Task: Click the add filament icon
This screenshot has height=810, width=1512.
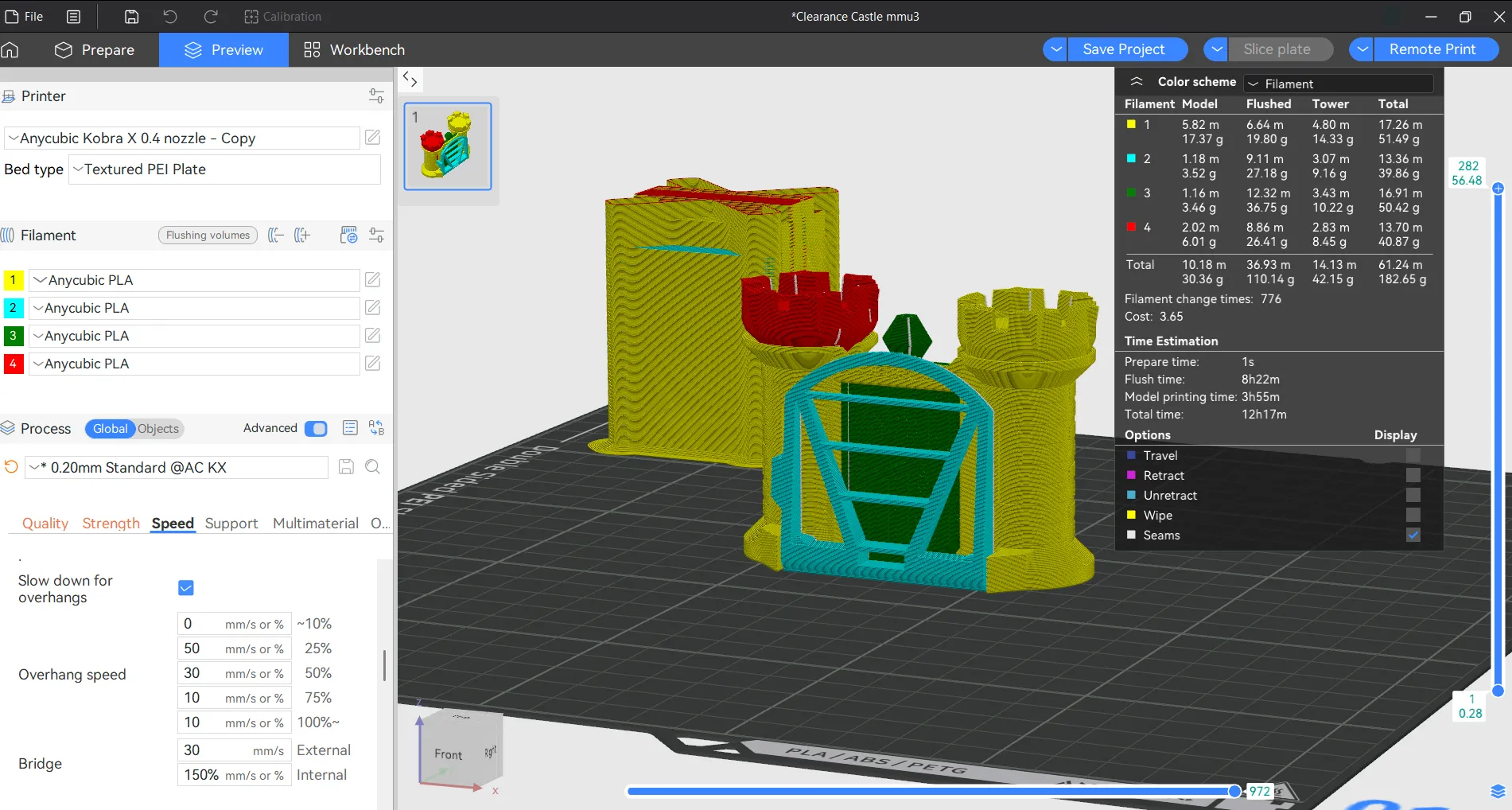Action: pos(302,236)
